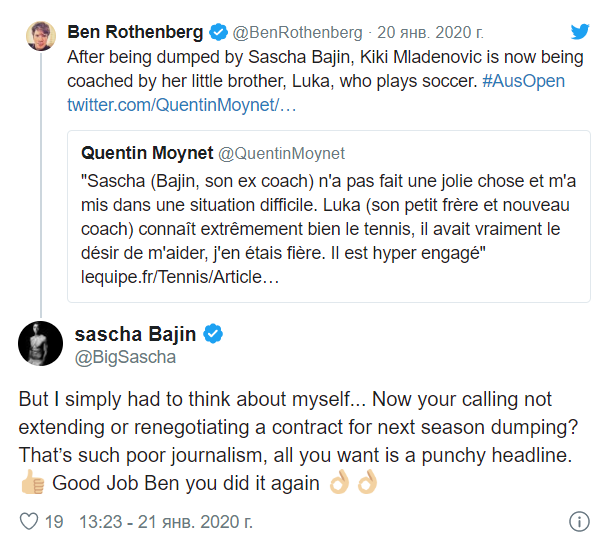
Task: Click the heart like icon
Action: coord(29,521)
